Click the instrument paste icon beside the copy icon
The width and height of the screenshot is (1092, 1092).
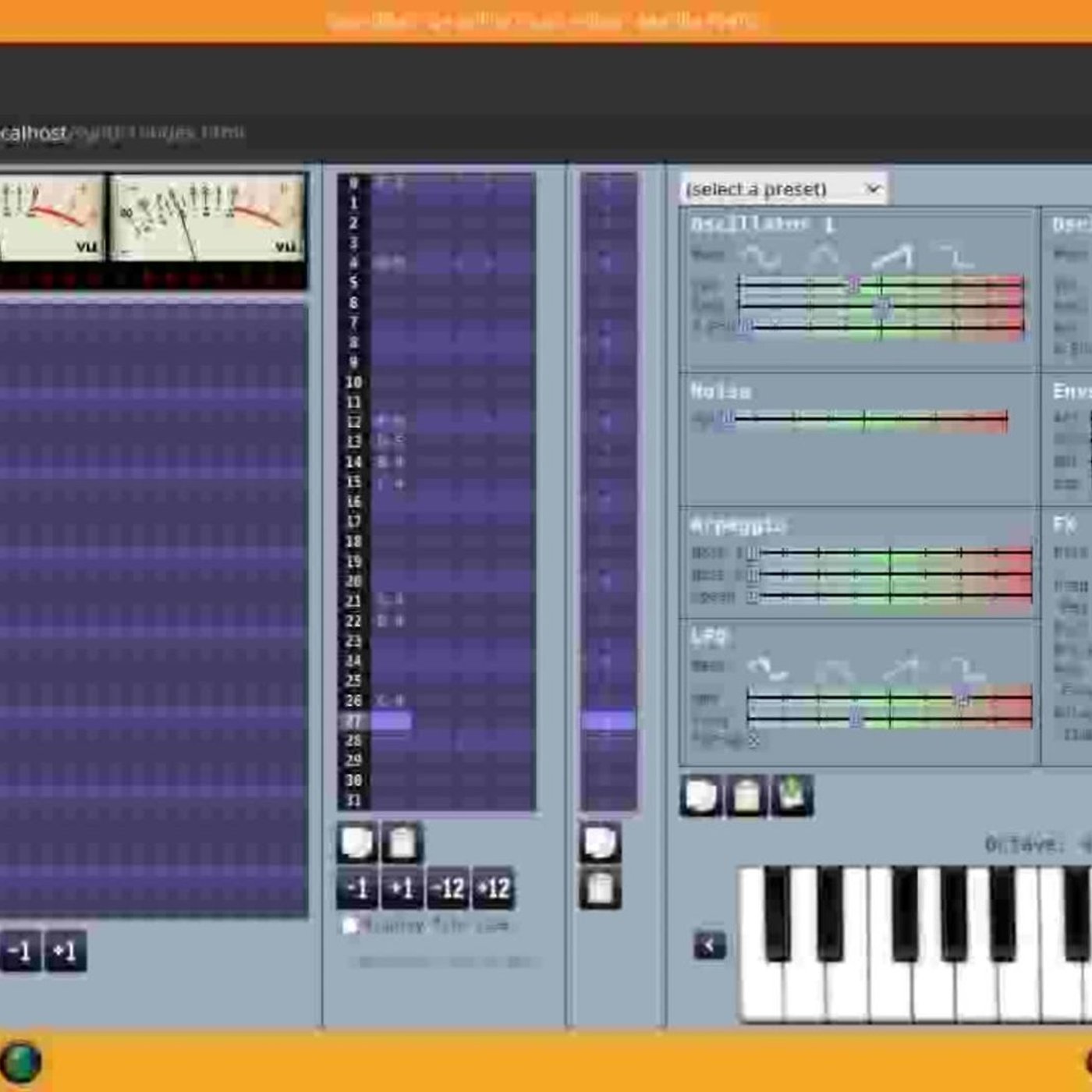coord(747,796)
